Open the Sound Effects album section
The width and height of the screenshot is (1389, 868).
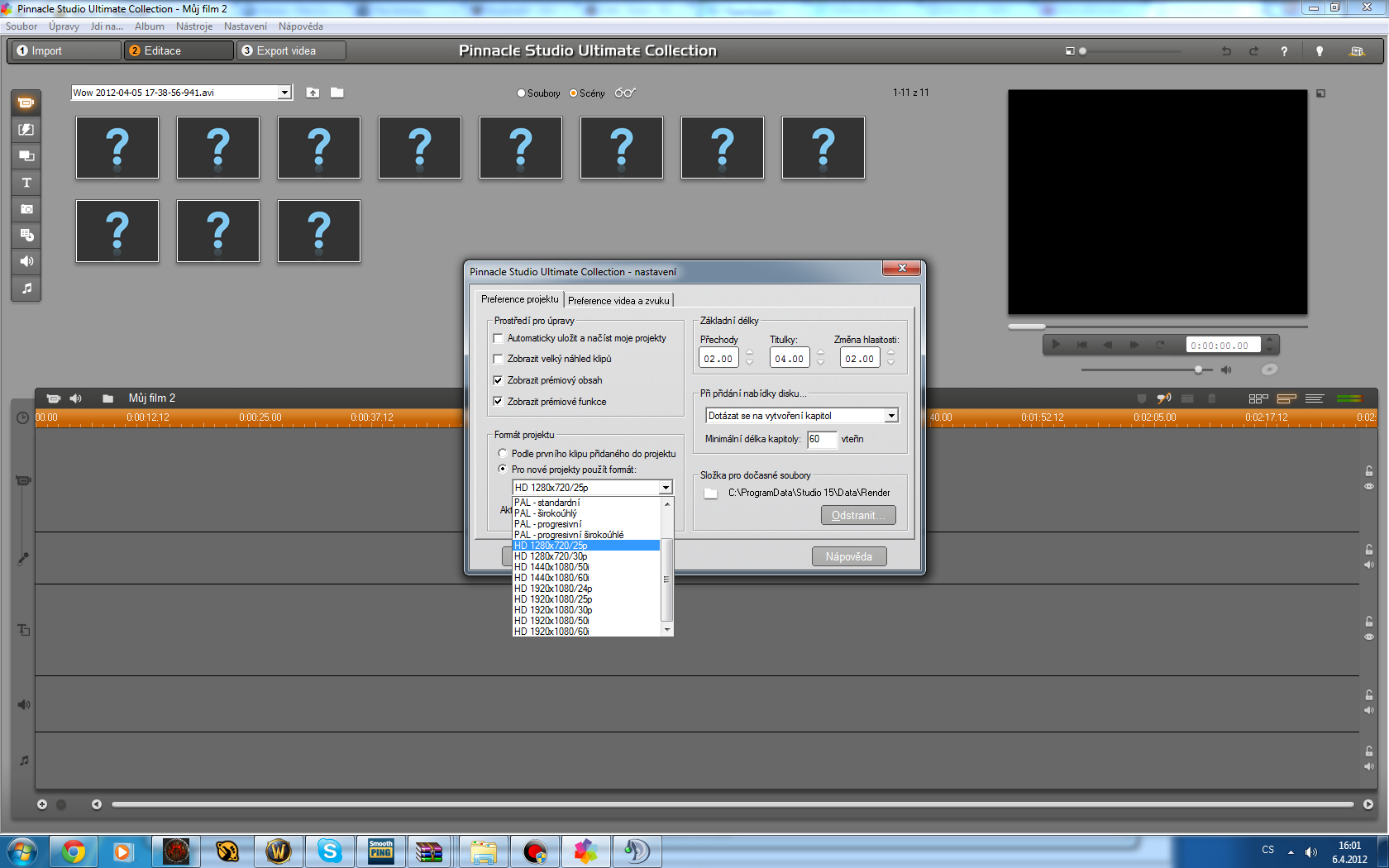tap(26, 262)
